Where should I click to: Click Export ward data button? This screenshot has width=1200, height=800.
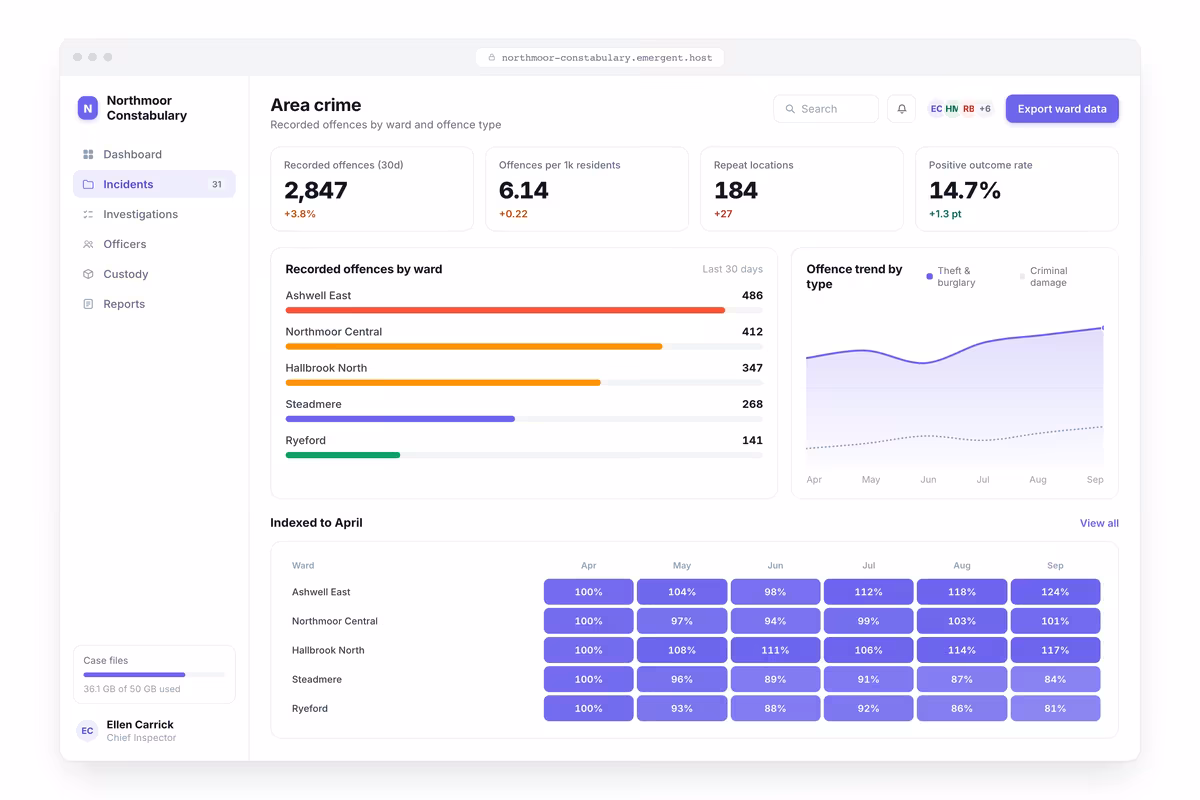coord(1062,109)
